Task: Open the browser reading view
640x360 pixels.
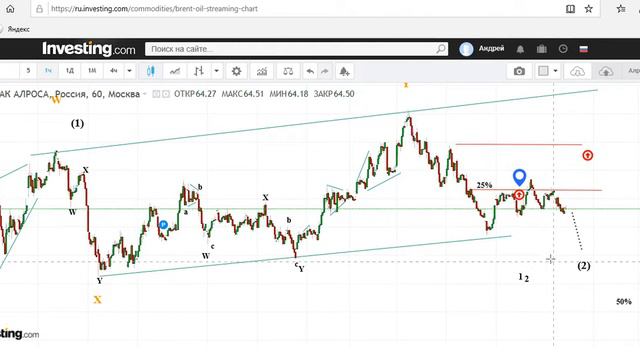Action: tap(570, 9)
